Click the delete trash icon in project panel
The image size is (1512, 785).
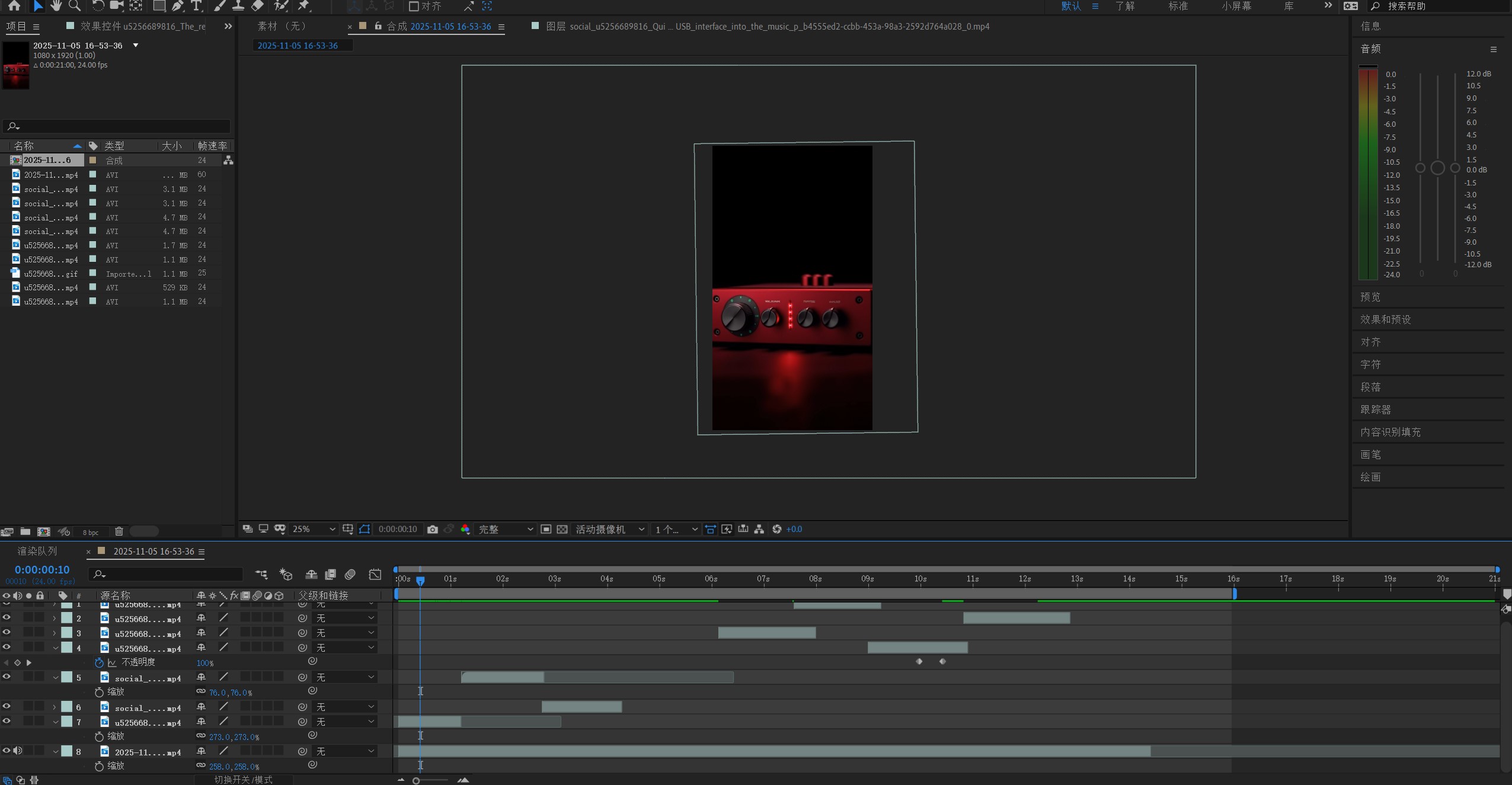pyautogui.click(x=119, y=531)
